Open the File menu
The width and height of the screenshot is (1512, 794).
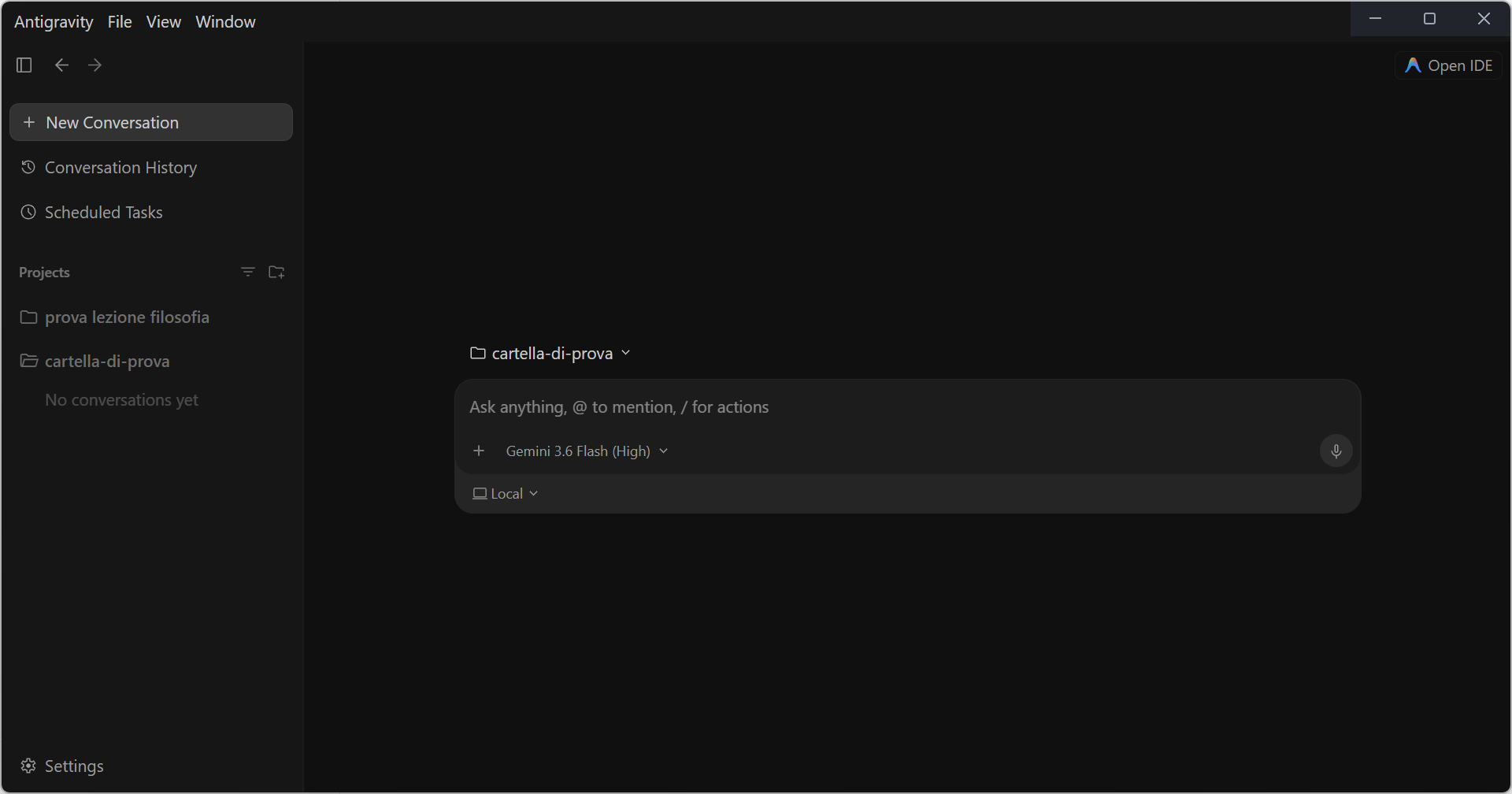click(x=120, y=21)
